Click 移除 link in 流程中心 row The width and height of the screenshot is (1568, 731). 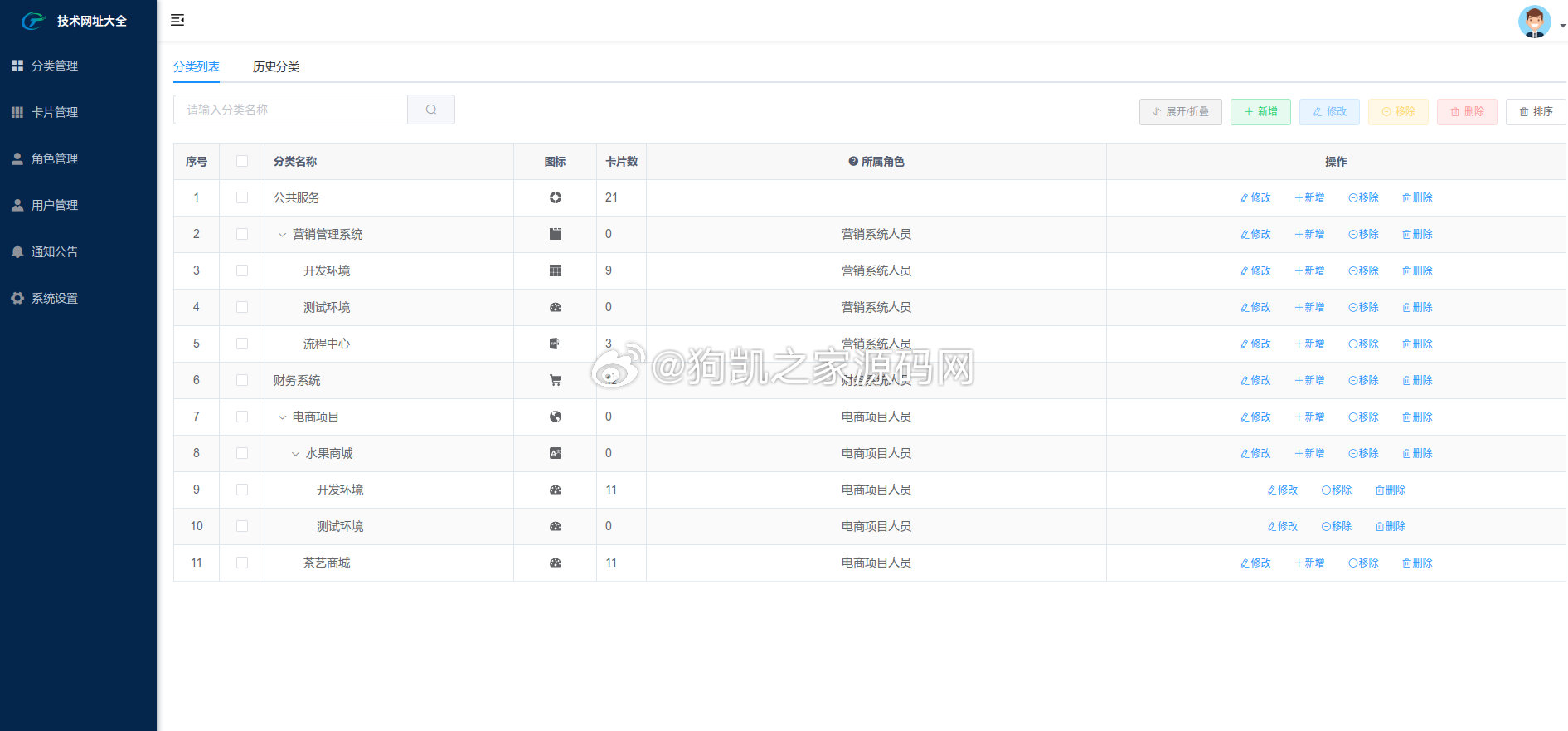click(1363, 344)
